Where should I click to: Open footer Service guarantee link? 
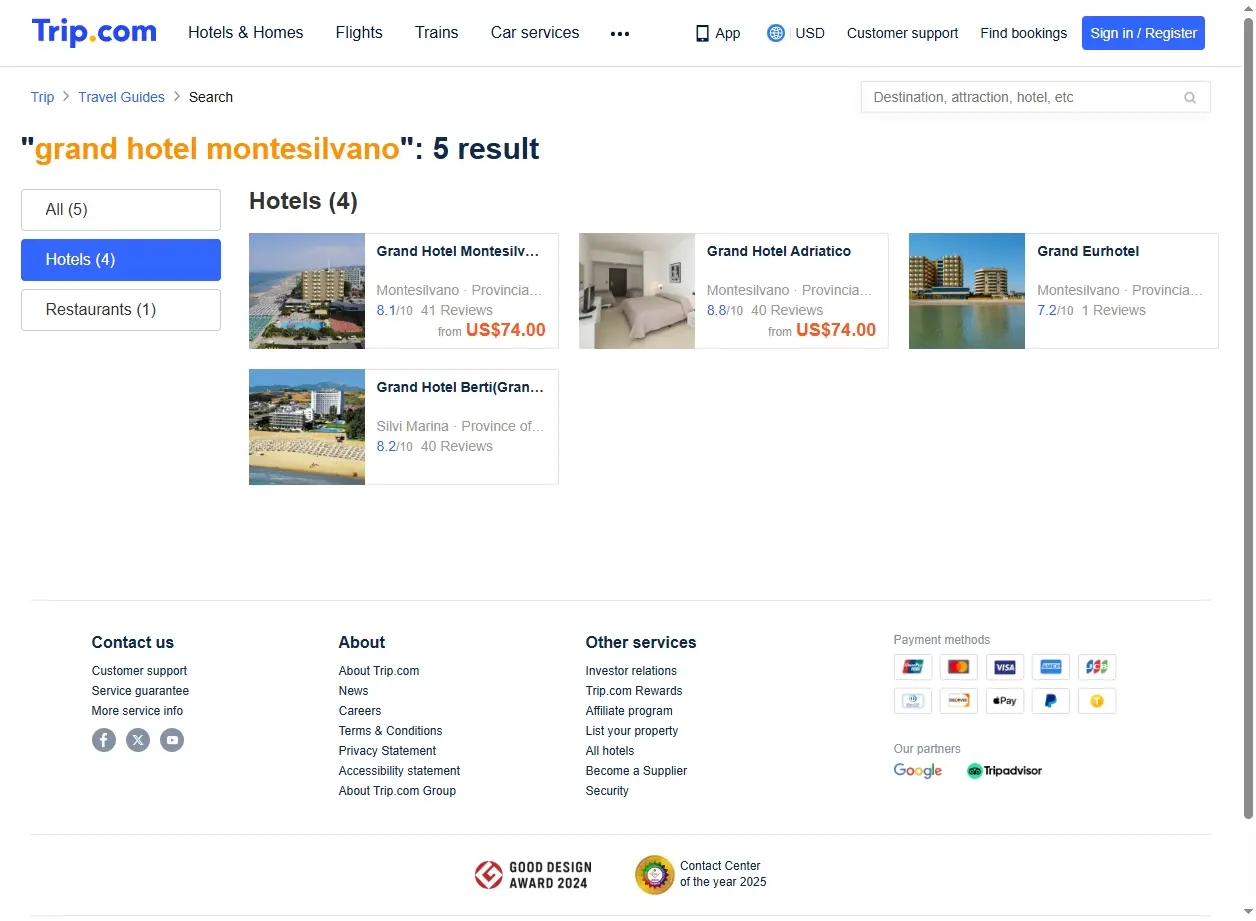click(x=140, y=691)
